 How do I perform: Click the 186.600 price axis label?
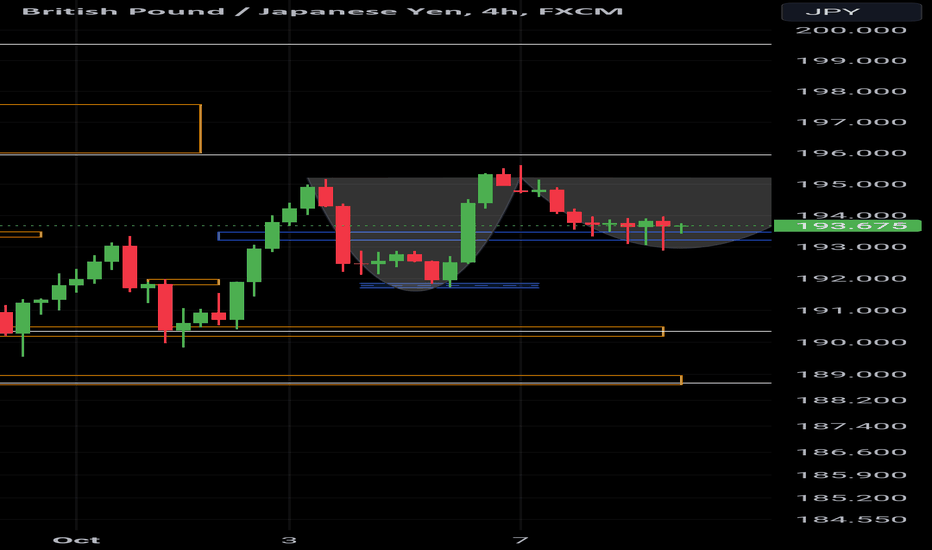[851, 452]
